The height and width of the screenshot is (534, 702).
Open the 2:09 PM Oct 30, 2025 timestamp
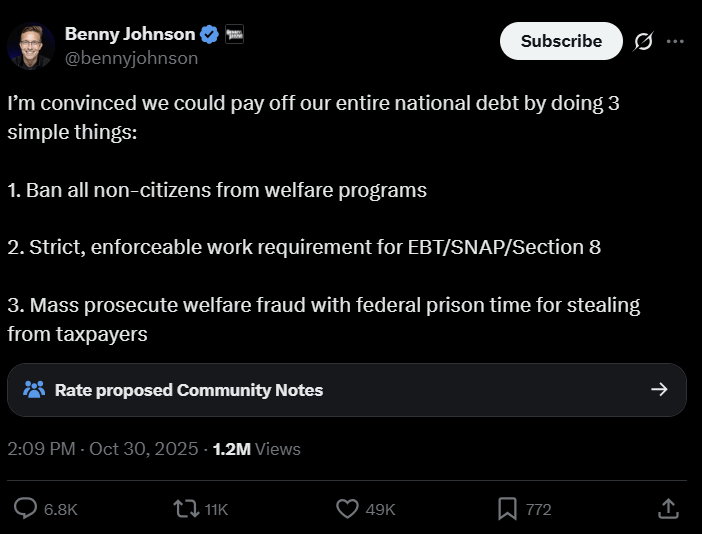click(x=104, y=449)
